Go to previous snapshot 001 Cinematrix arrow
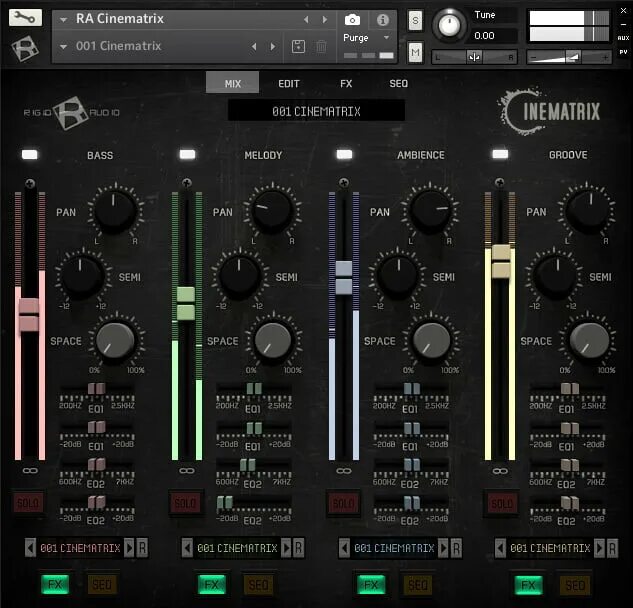633x608 pixels. click(254, 46)
